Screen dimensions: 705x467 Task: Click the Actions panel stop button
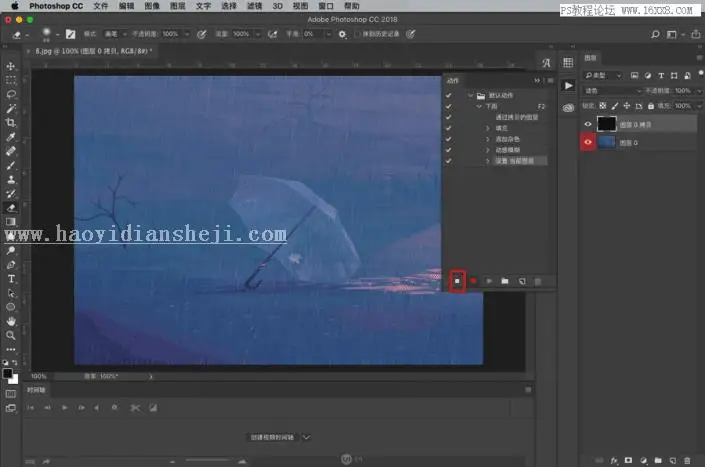tap(457, 281)
